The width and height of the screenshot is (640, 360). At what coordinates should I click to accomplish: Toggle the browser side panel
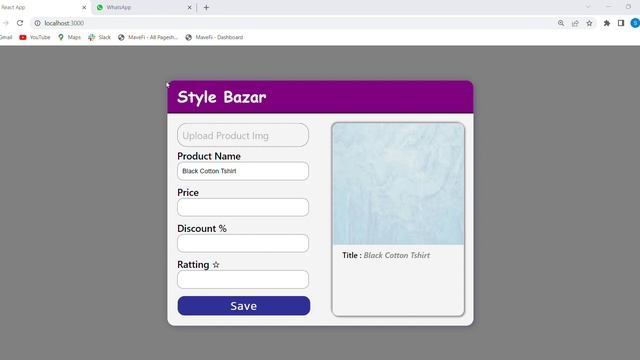(x=621, y=23)
